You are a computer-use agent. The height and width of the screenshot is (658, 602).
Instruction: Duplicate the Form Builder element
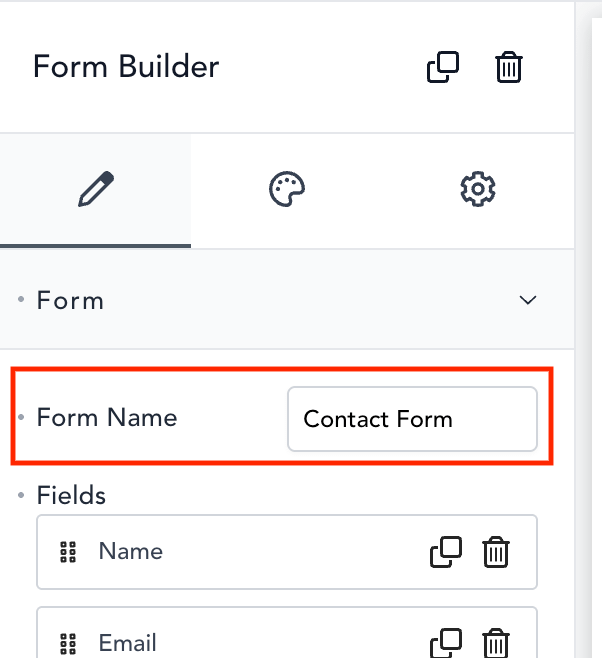click(443, 67)
